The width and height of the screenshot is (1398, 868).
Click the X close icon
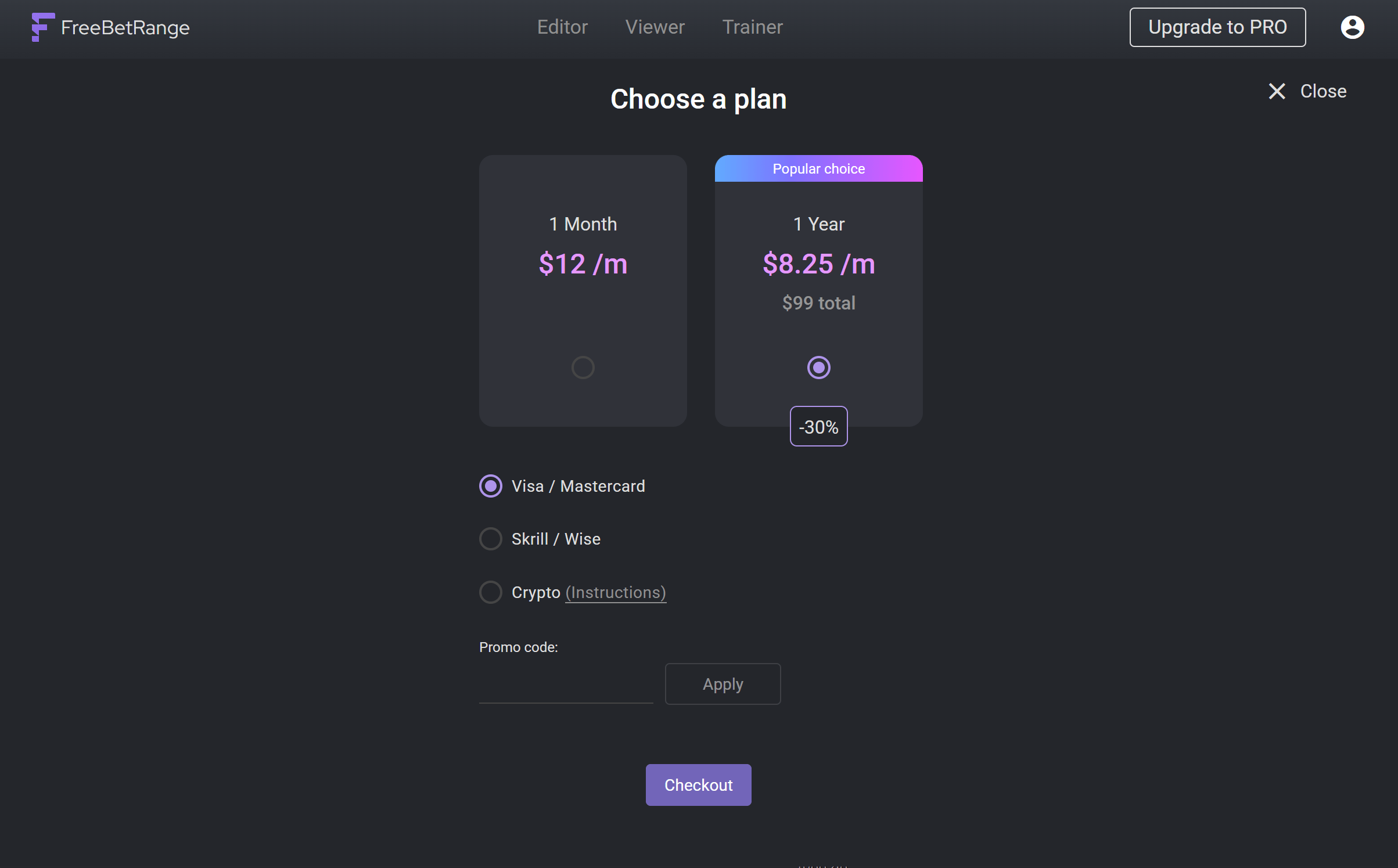point(1277,91)
